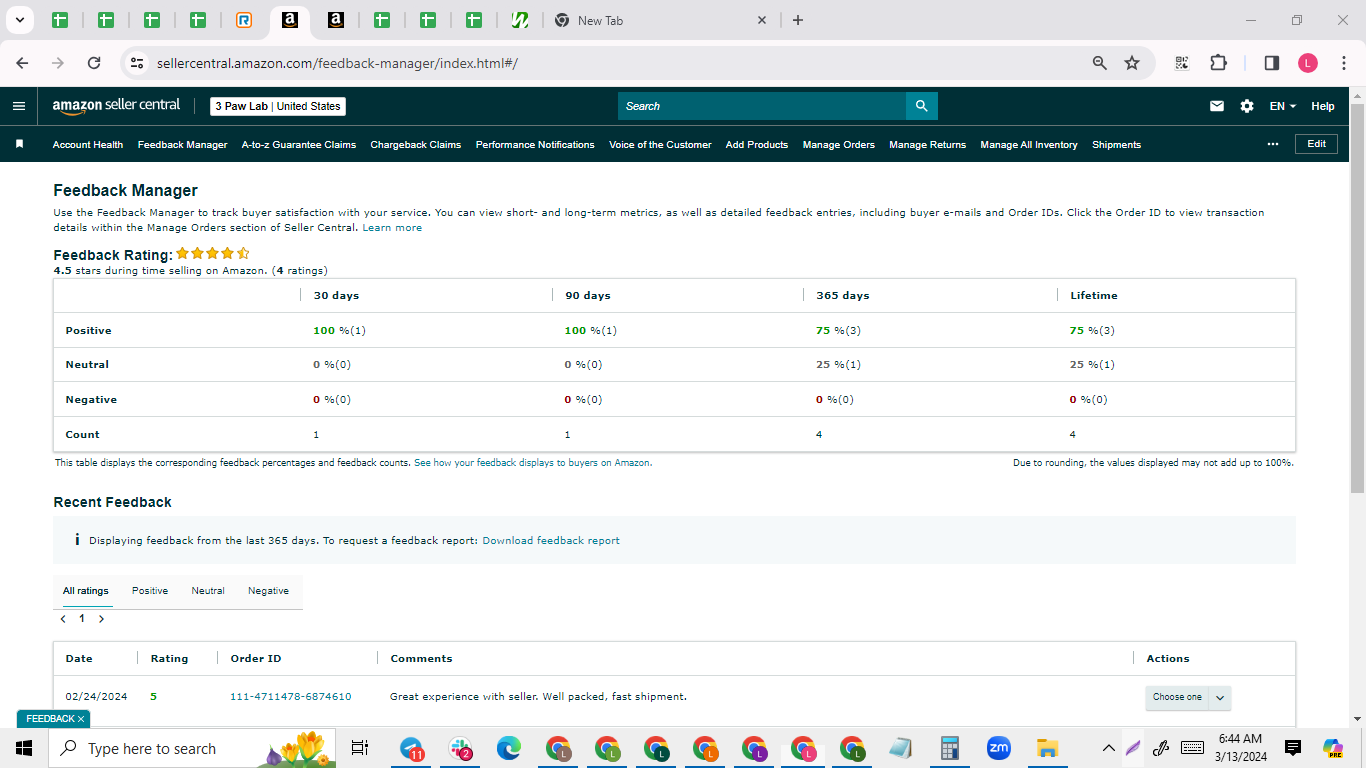The image size is (1366, 768).
Task: Click the bookmark icon in navigation bar
Action: (x=19, y=144)
